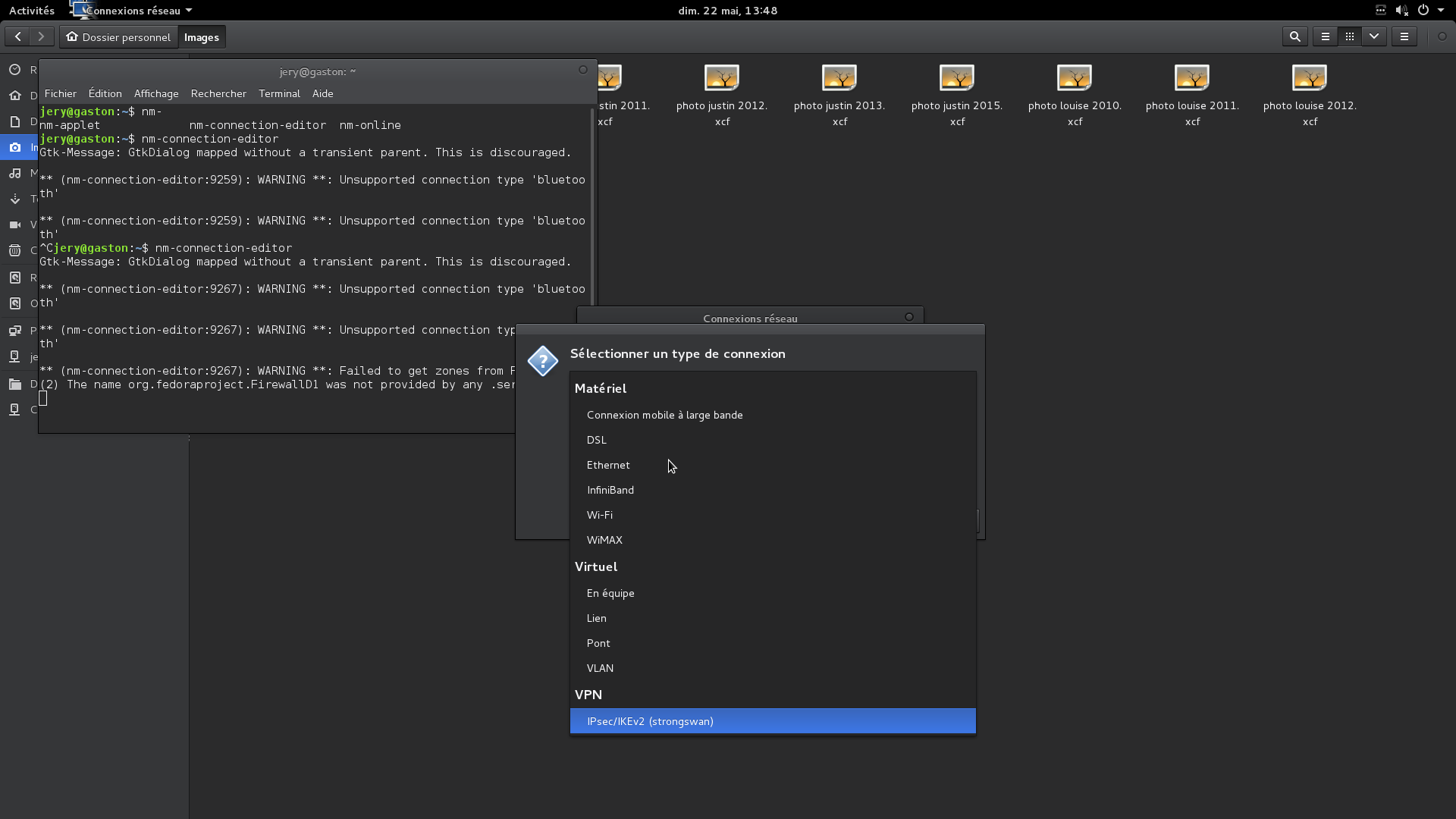
Task: Click the Dossier personnel breadcrumb button
Action: point(118,36)
